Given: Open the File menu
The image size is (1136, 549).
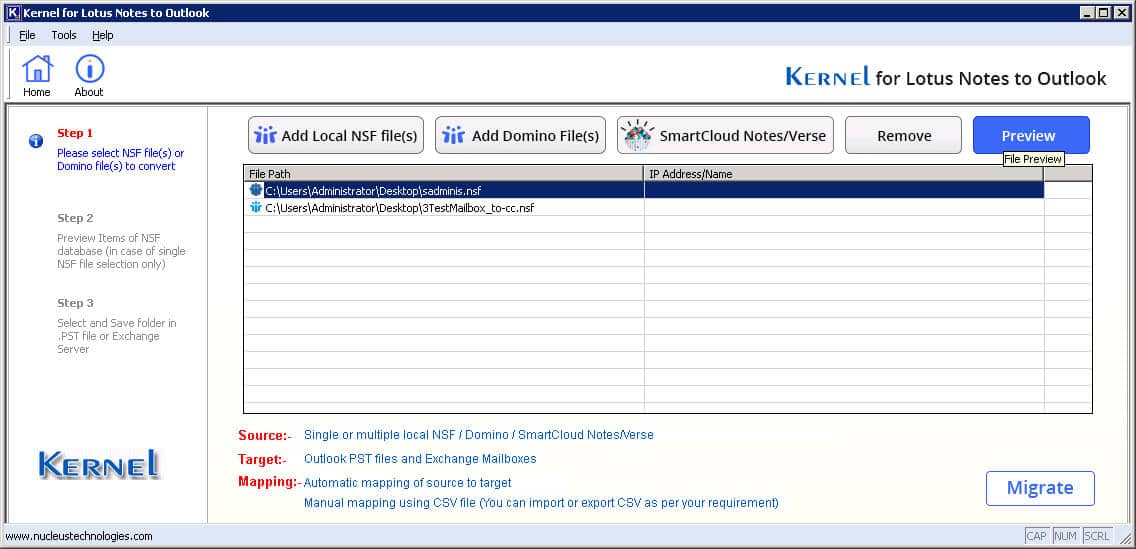Looking at the screenshot, I should point(27,35).
